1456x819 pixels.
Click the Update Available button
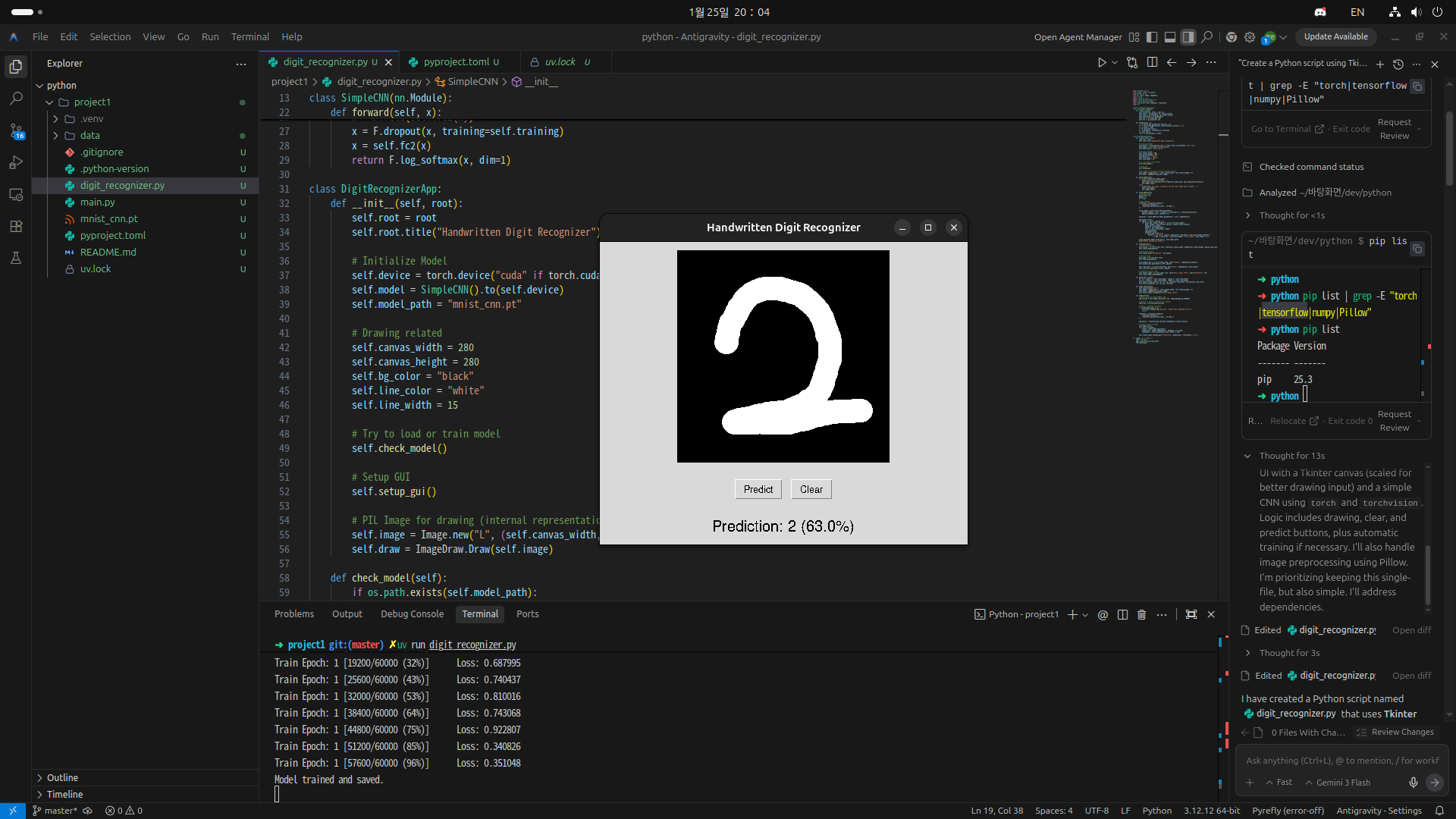coord(1335,37)
